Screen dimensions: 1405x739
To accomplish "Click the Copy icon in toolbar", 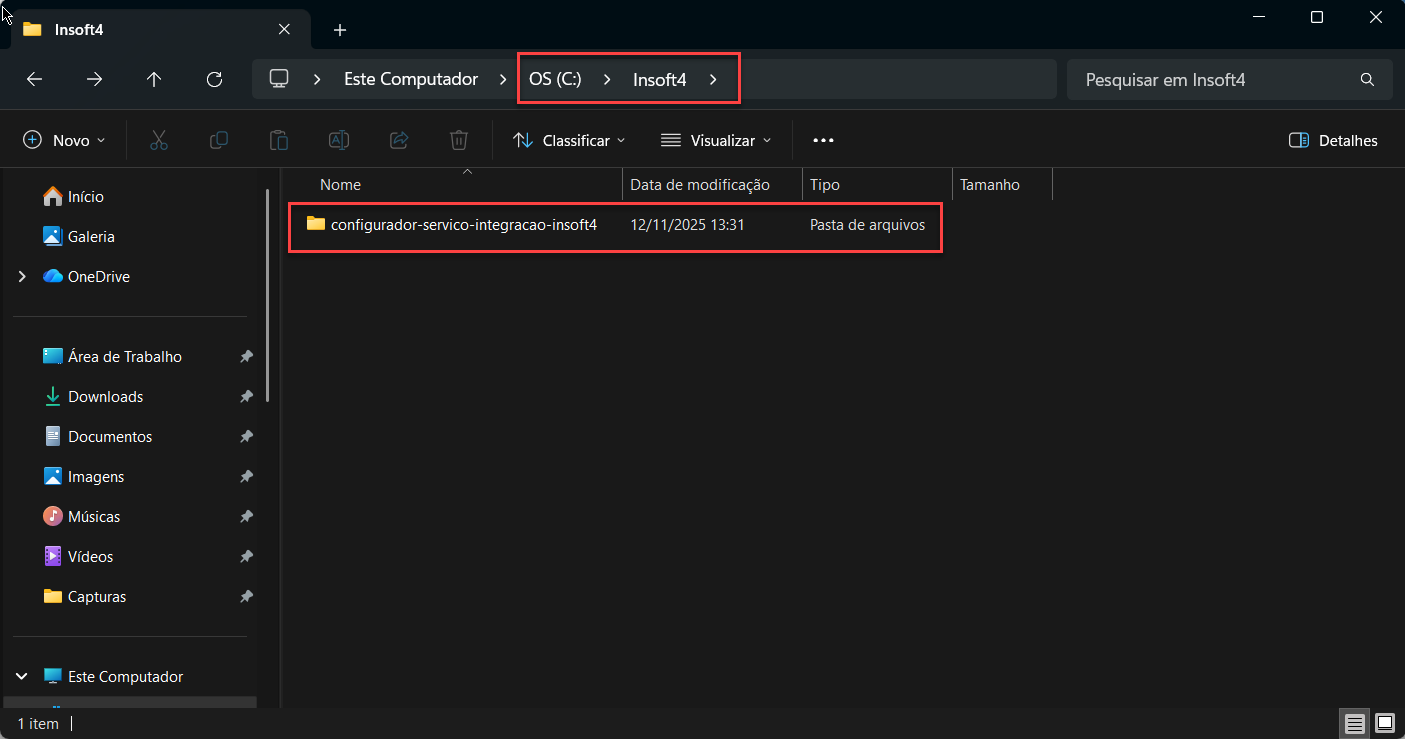I will click(218, 140).
